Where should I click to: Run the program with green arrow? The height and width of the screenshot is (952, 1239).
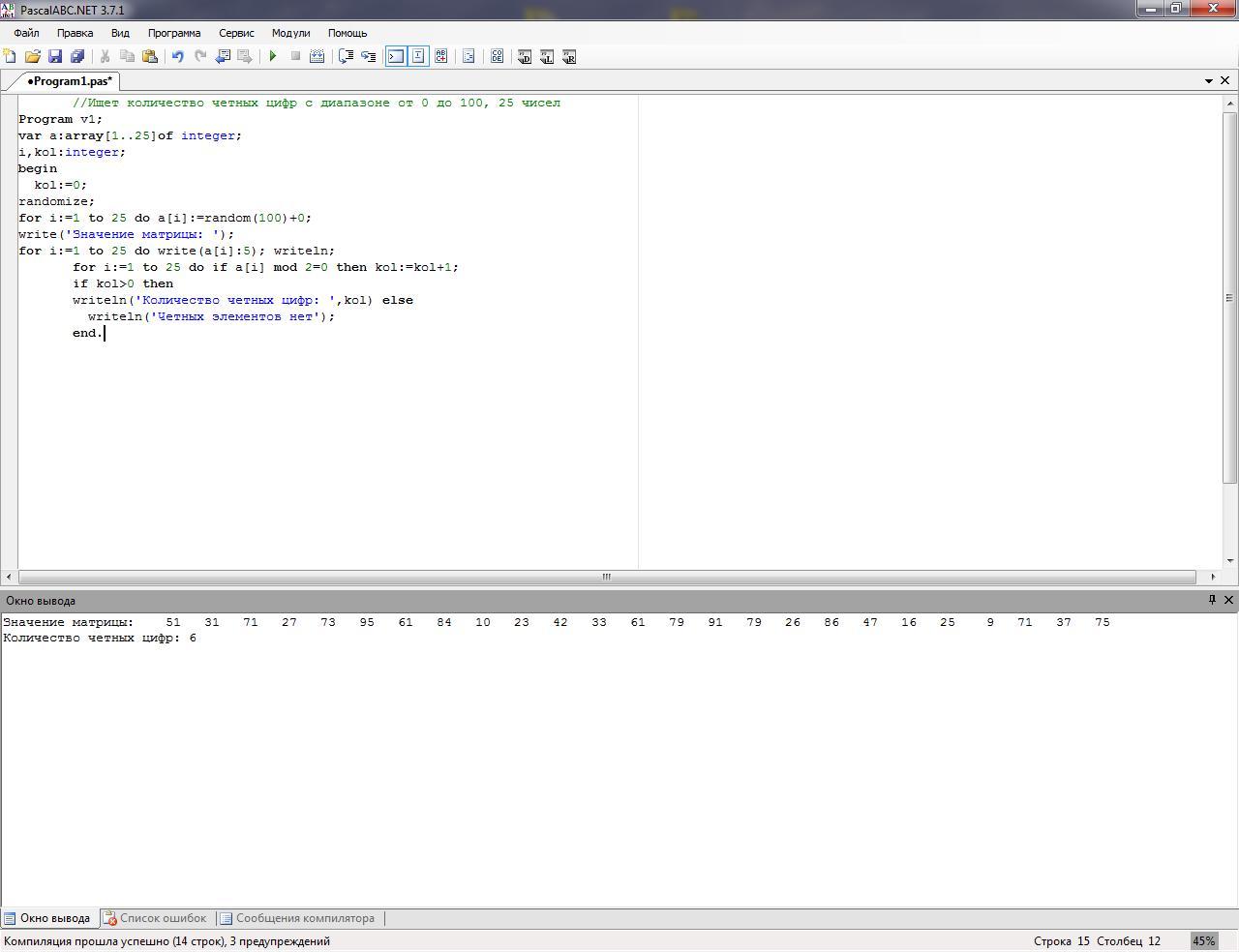(x=273, y=56)
